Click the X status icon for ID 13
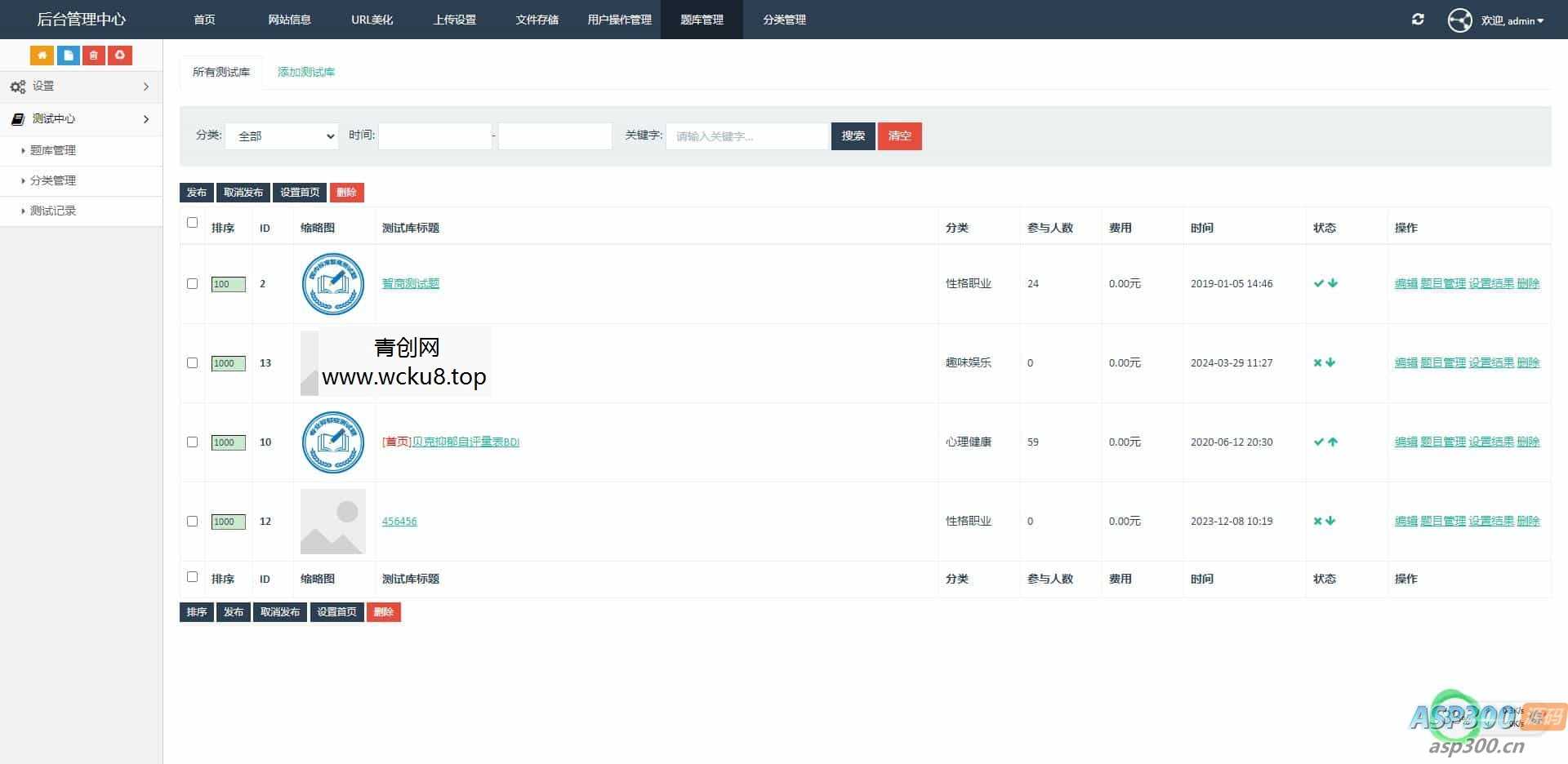The height and width of the screenshot is (764, 1568). (x=1317, y=362)
